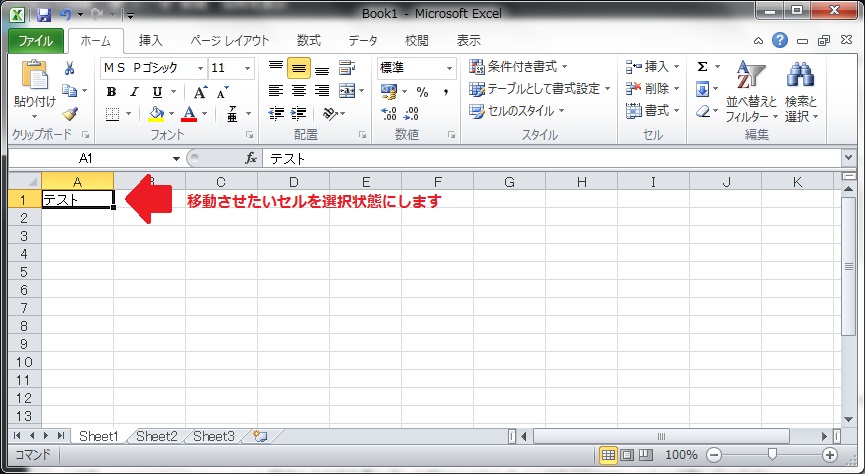Open the 貼り付け paste options arrow

coord(34,116)
